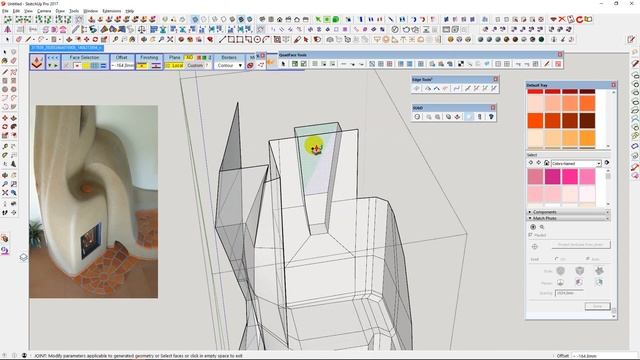This screenshot has width=640, height=360.
Task: Click the note pencil icon at far right
Action: point(631,40)
